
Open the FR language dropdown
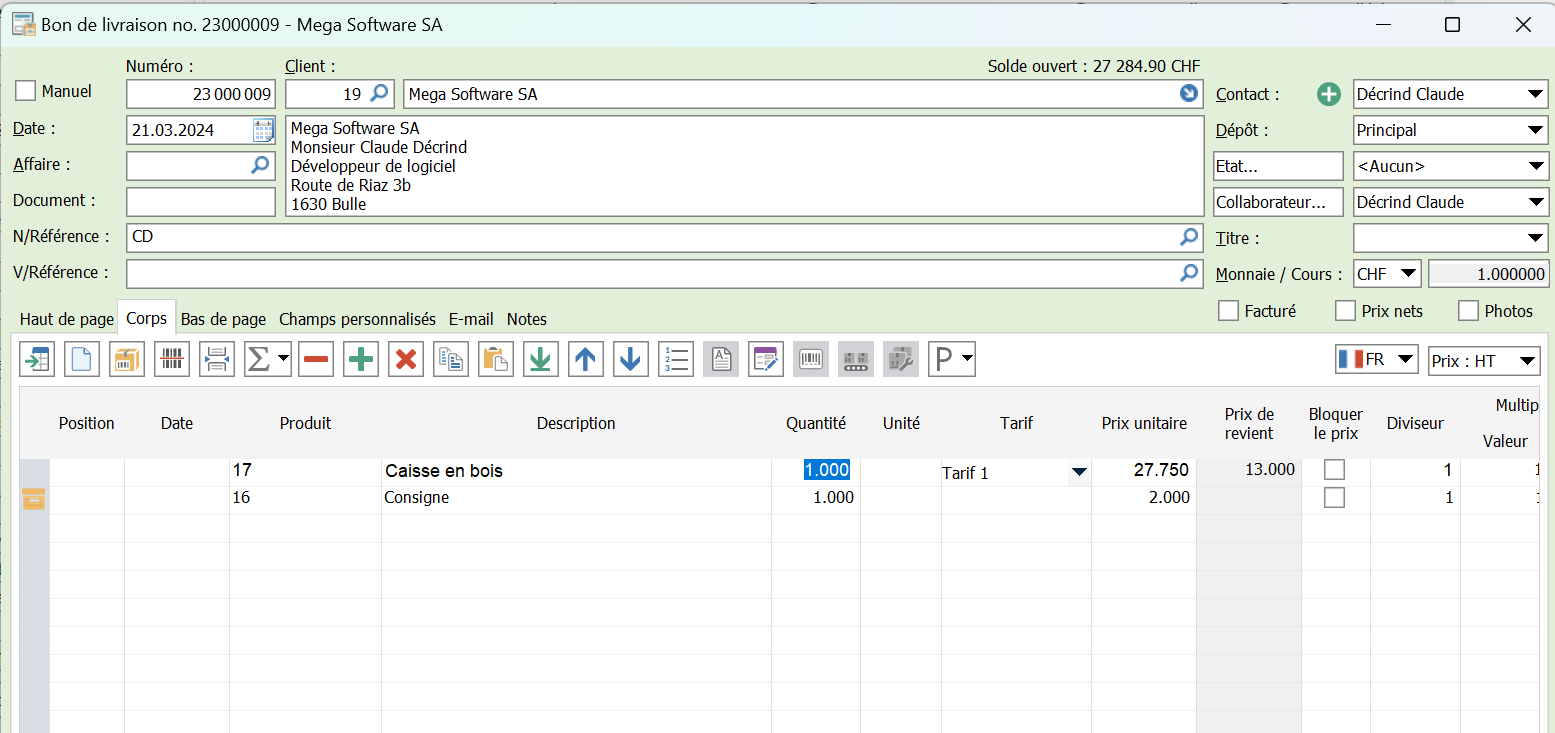[1377, 360]
